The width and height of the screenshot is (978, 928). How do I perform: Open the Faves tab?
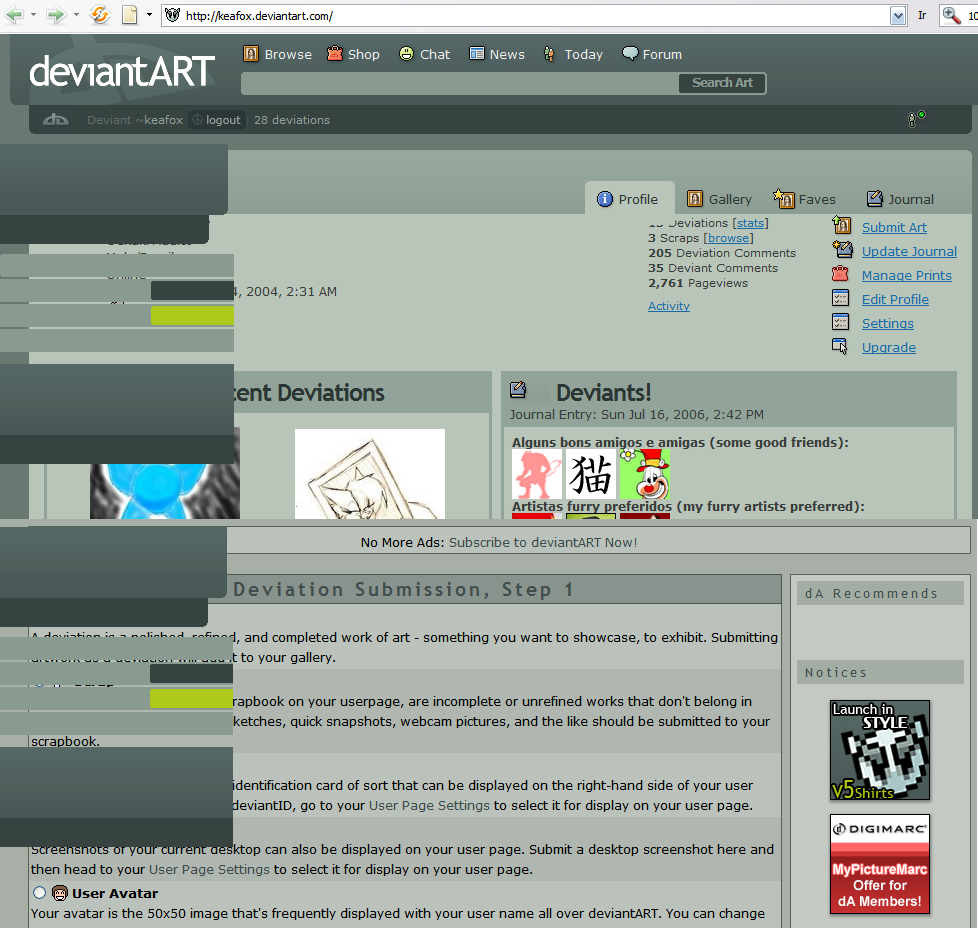pyautogui.click(x=805, y=199)
